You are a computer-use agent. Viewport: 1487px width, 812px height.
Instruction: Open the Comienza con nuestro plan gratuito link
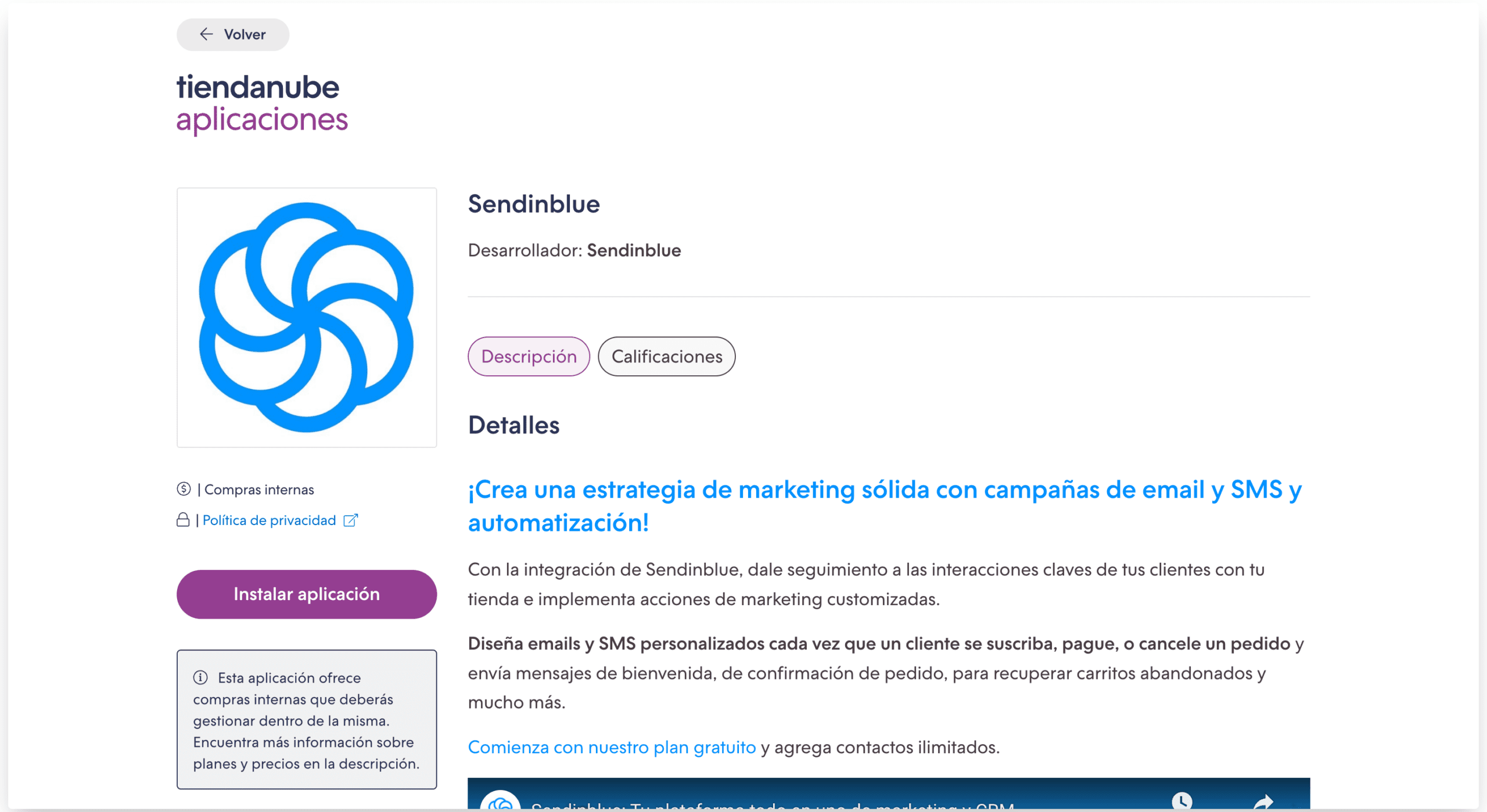(612, 747)
